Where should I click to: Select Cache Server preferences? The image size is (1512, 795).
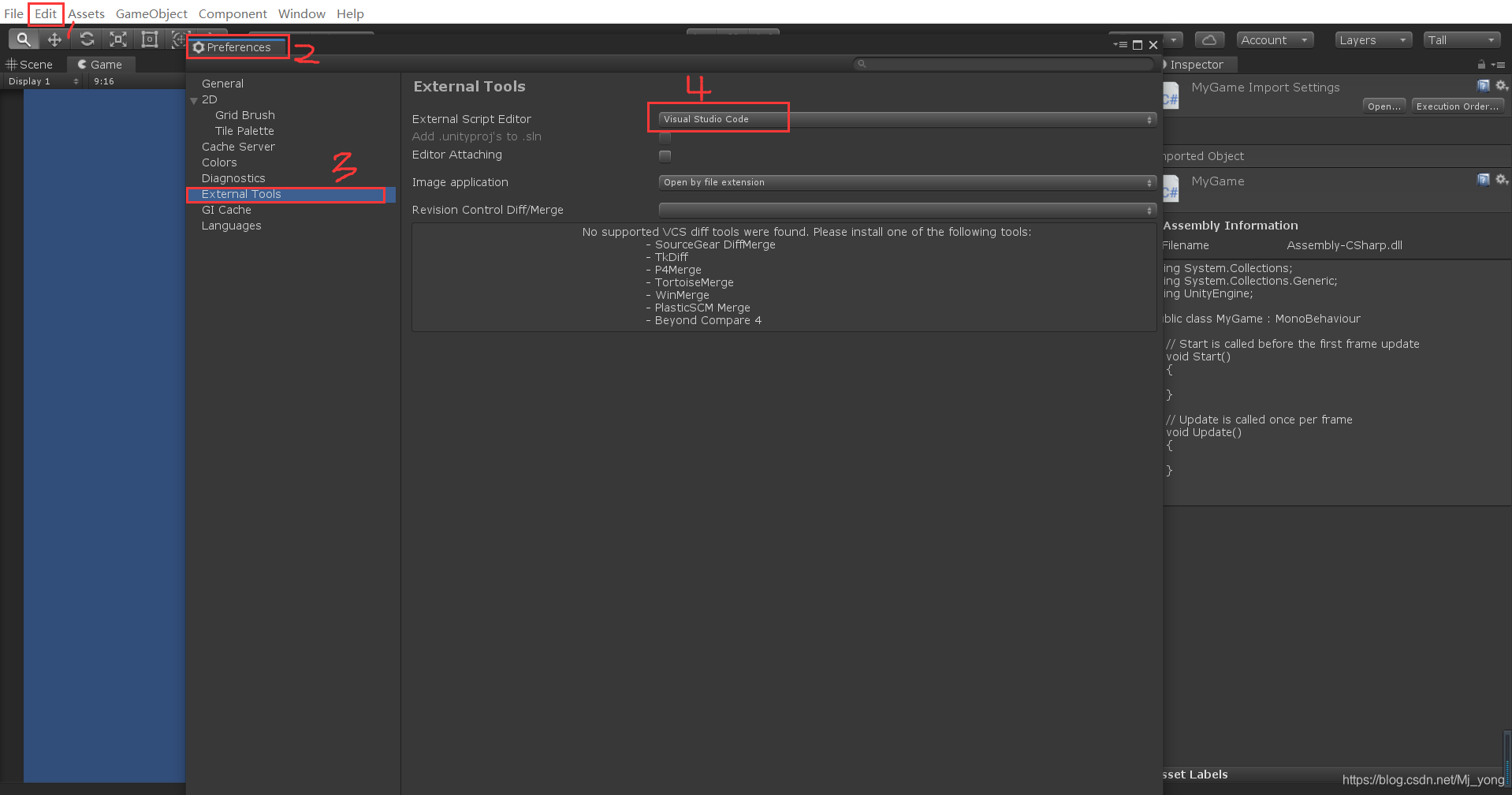[238, 147]
